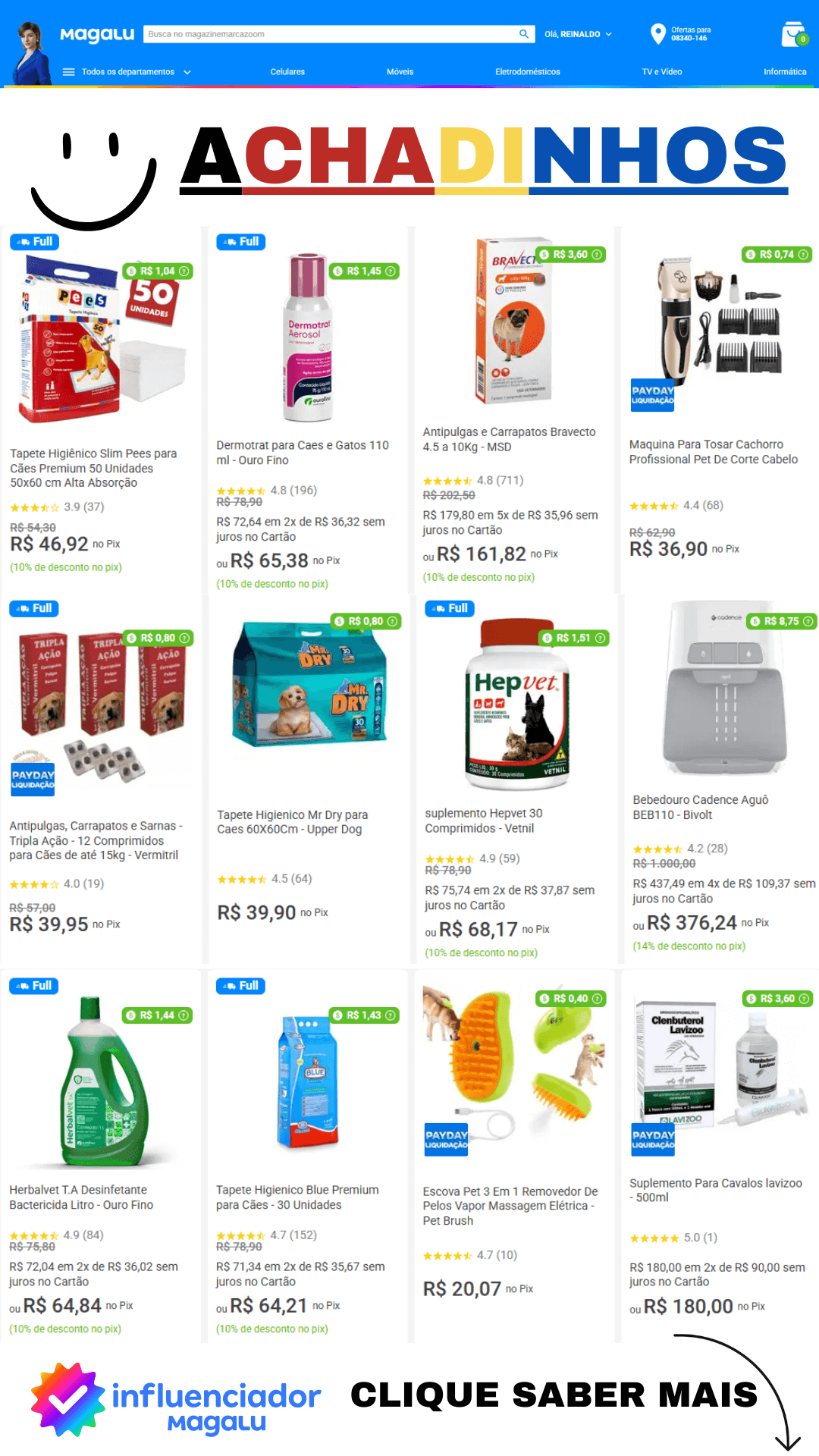819x1456 pixels.
Task: Open the hamburger menu icon
Action: click(x=68, y=72)
